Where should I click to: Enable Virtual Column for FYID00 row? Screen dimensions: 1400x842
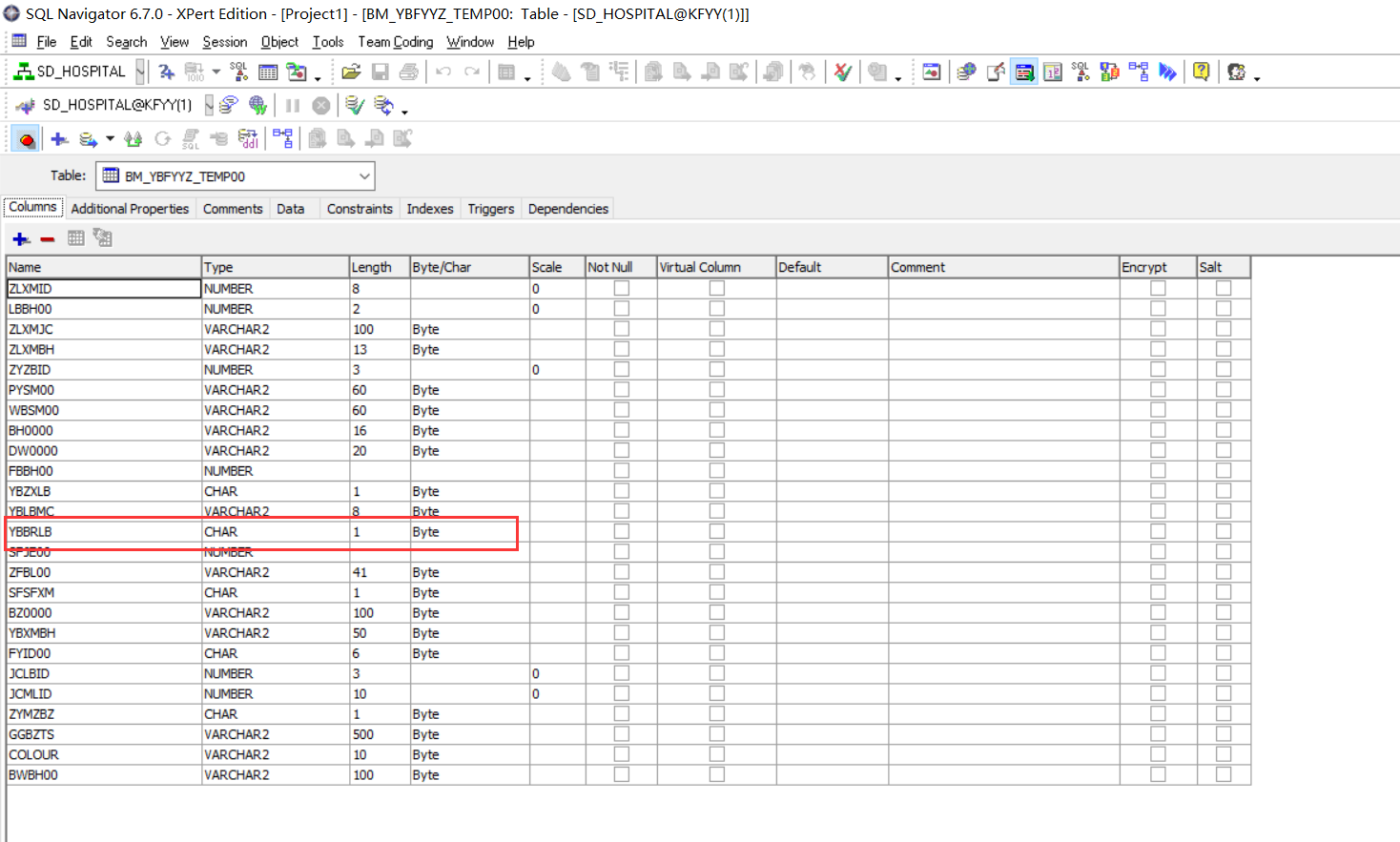(717, 653)
